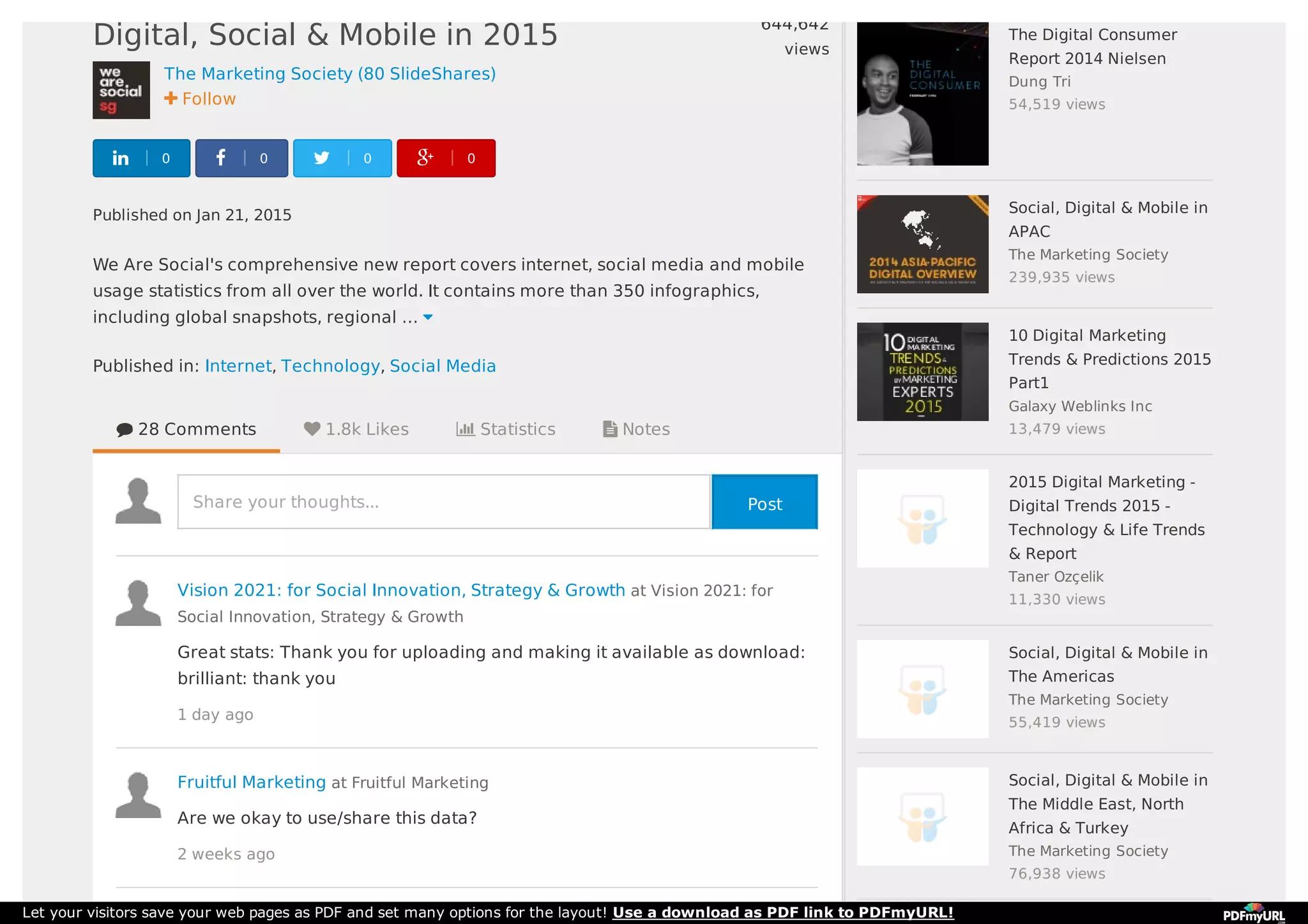The image size is (1308, 924).
Task: Follow The Marketing Society
Action: [200, 98]
